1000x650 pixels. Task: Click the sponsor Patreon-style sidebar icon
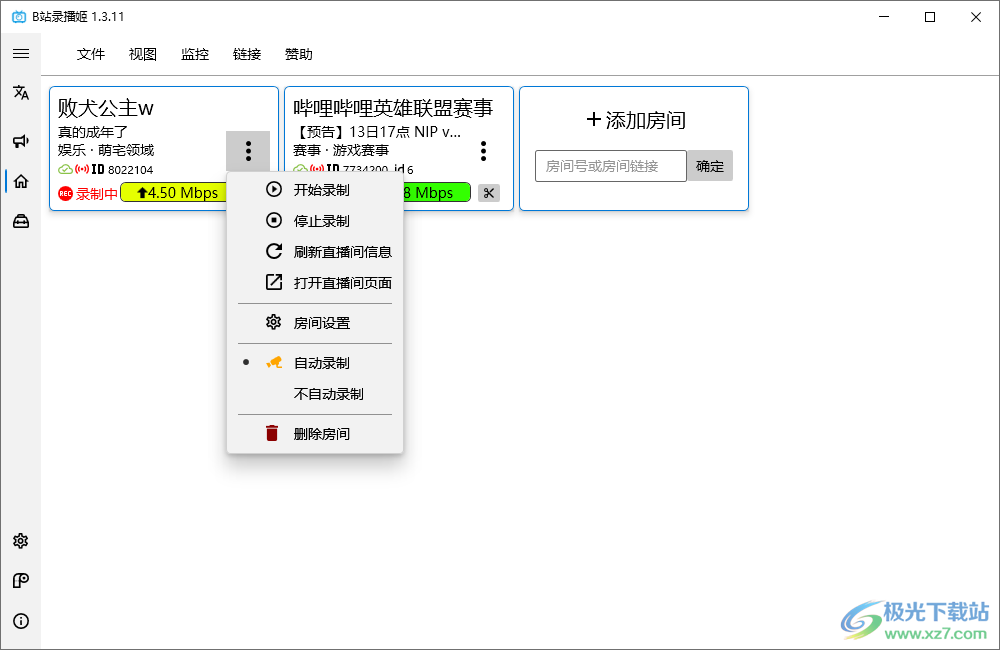coord(21,580)
